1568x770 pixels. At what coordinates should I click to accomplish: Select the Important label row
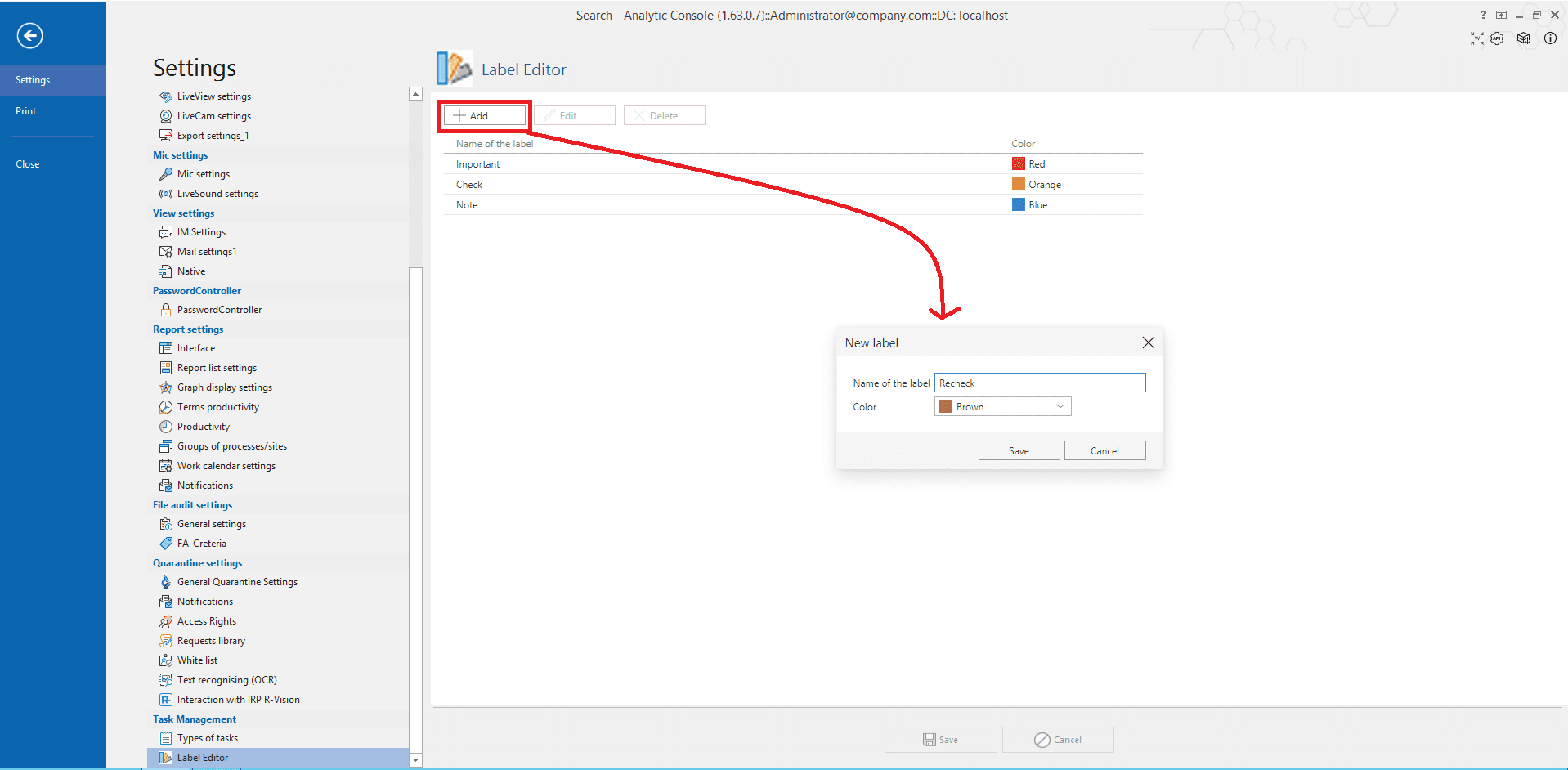pos(793,163)
